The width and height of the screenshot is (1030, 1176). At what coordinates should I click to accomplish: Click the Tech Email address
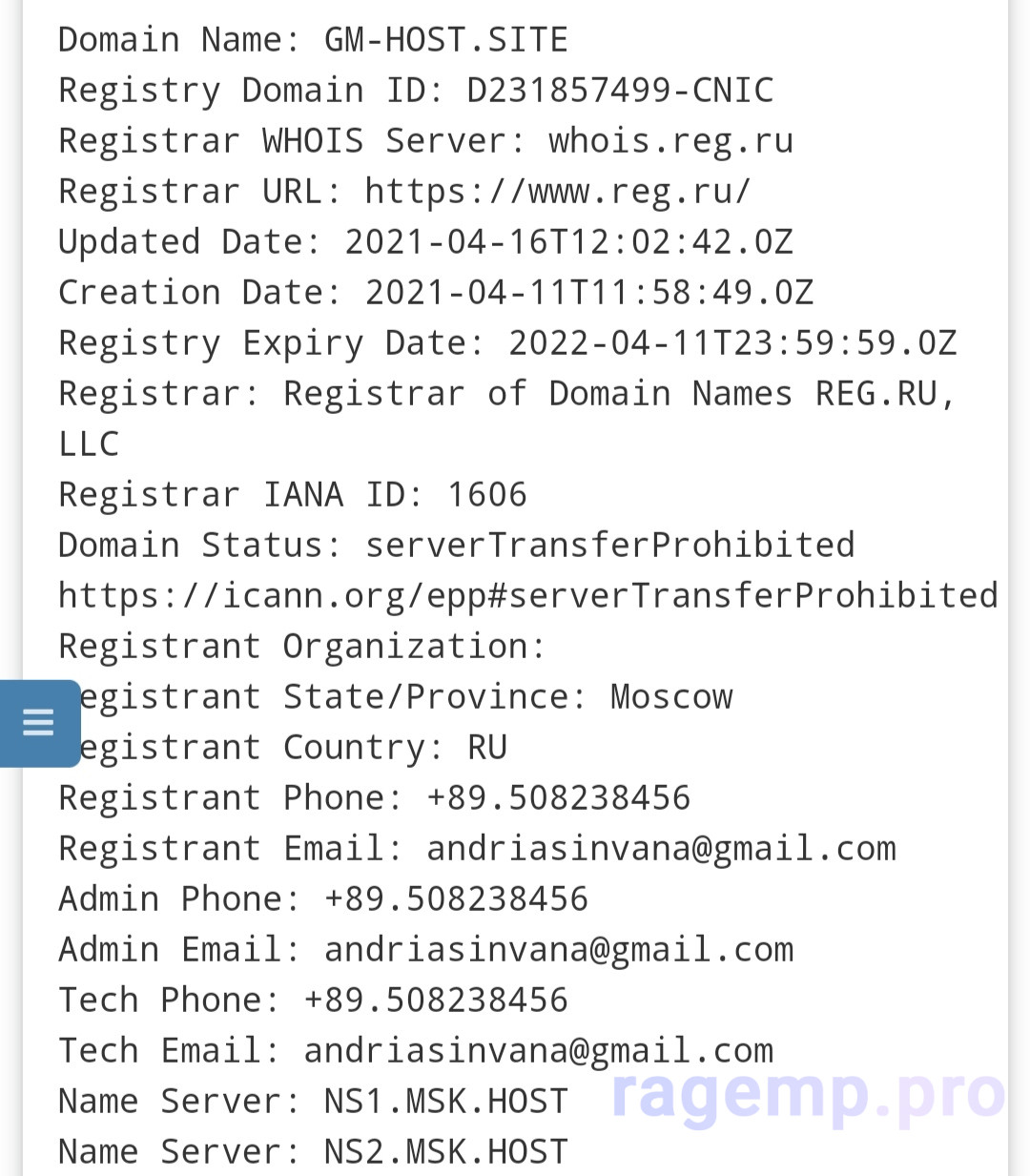click(x=538, y=1051)
